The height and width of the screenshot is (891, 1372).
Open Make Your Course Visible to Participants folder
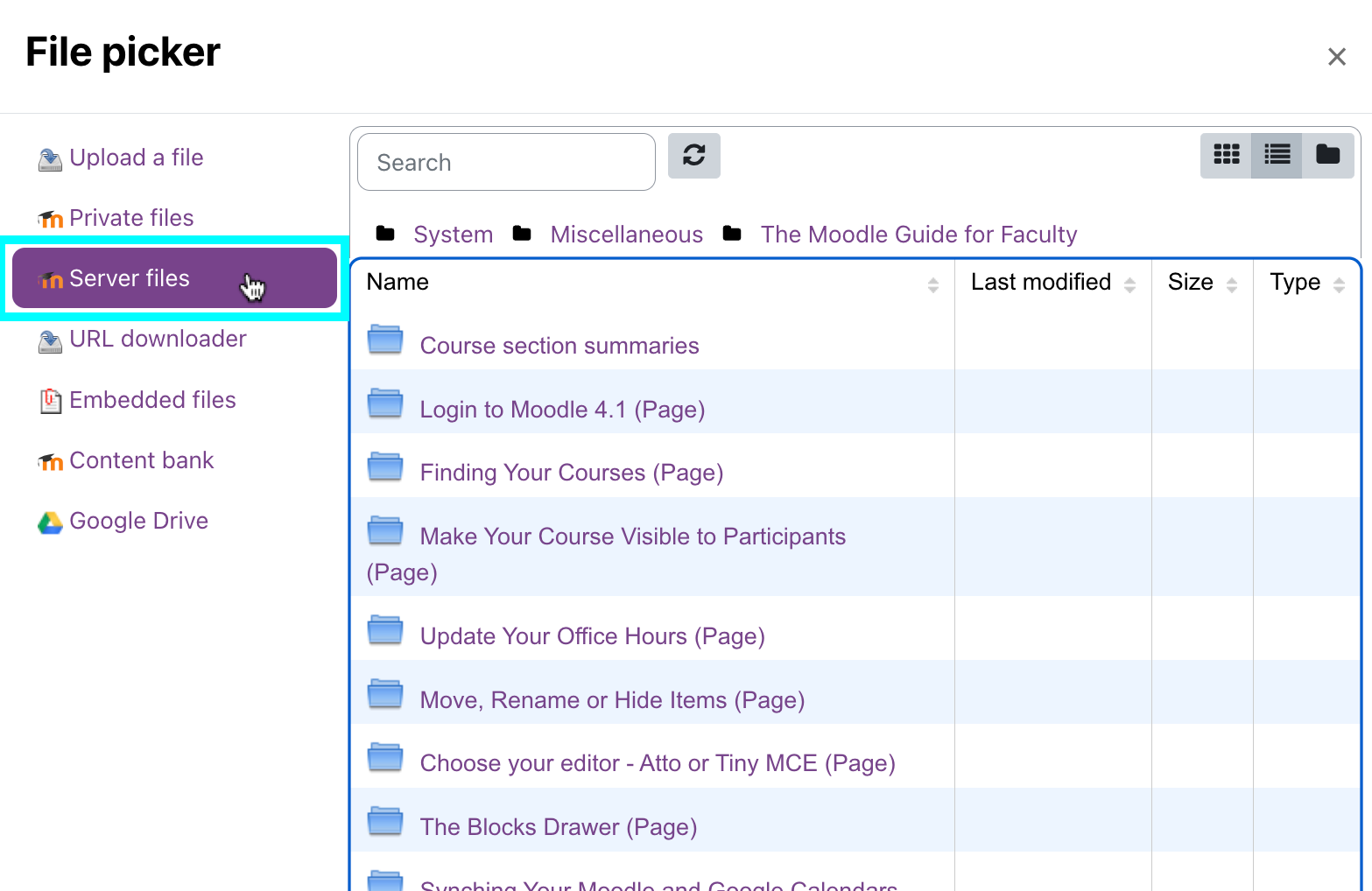coord(632,537)
